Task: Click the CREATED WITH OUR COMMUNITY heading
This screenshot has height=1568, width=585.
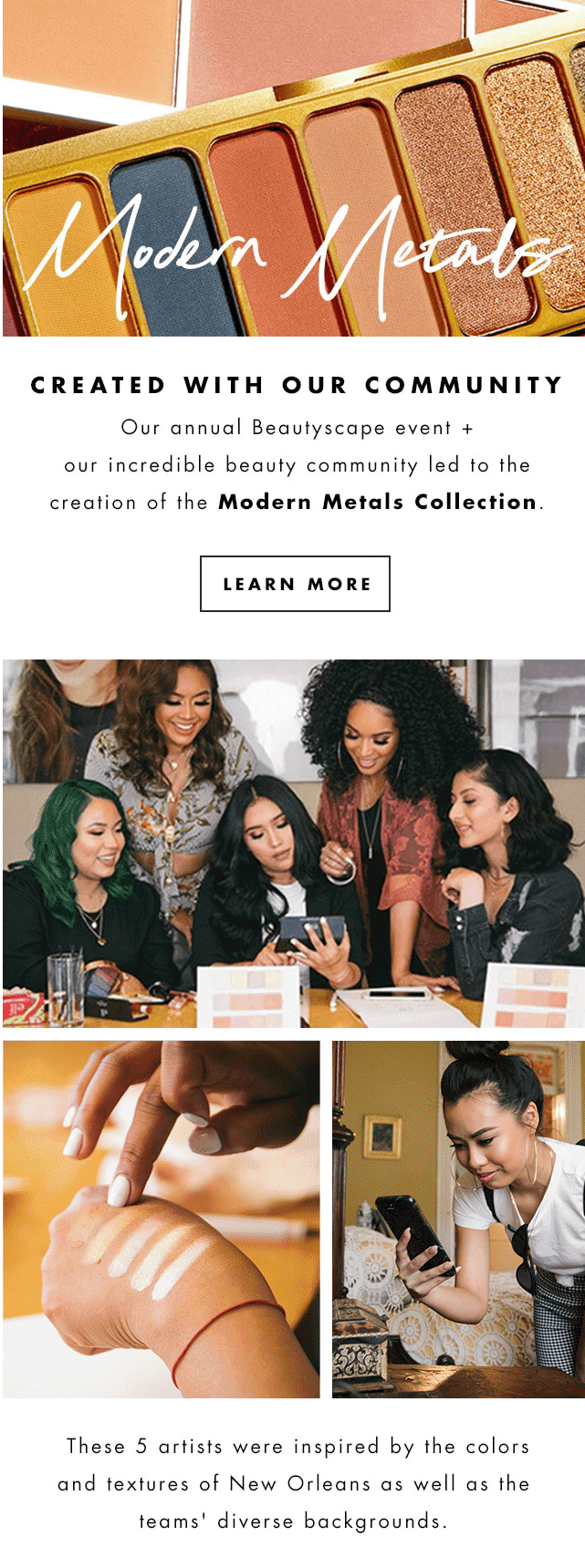Action: point(297,385)
